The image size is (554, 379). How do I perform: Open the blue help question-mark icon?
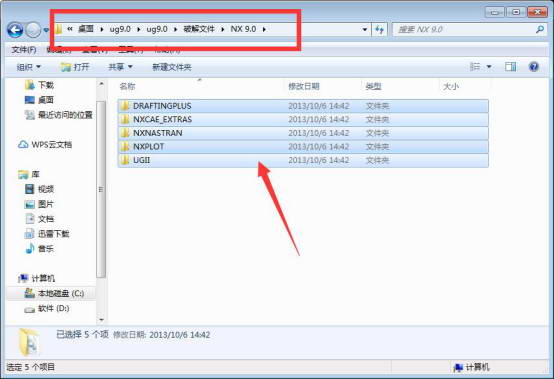click(534, 67)
